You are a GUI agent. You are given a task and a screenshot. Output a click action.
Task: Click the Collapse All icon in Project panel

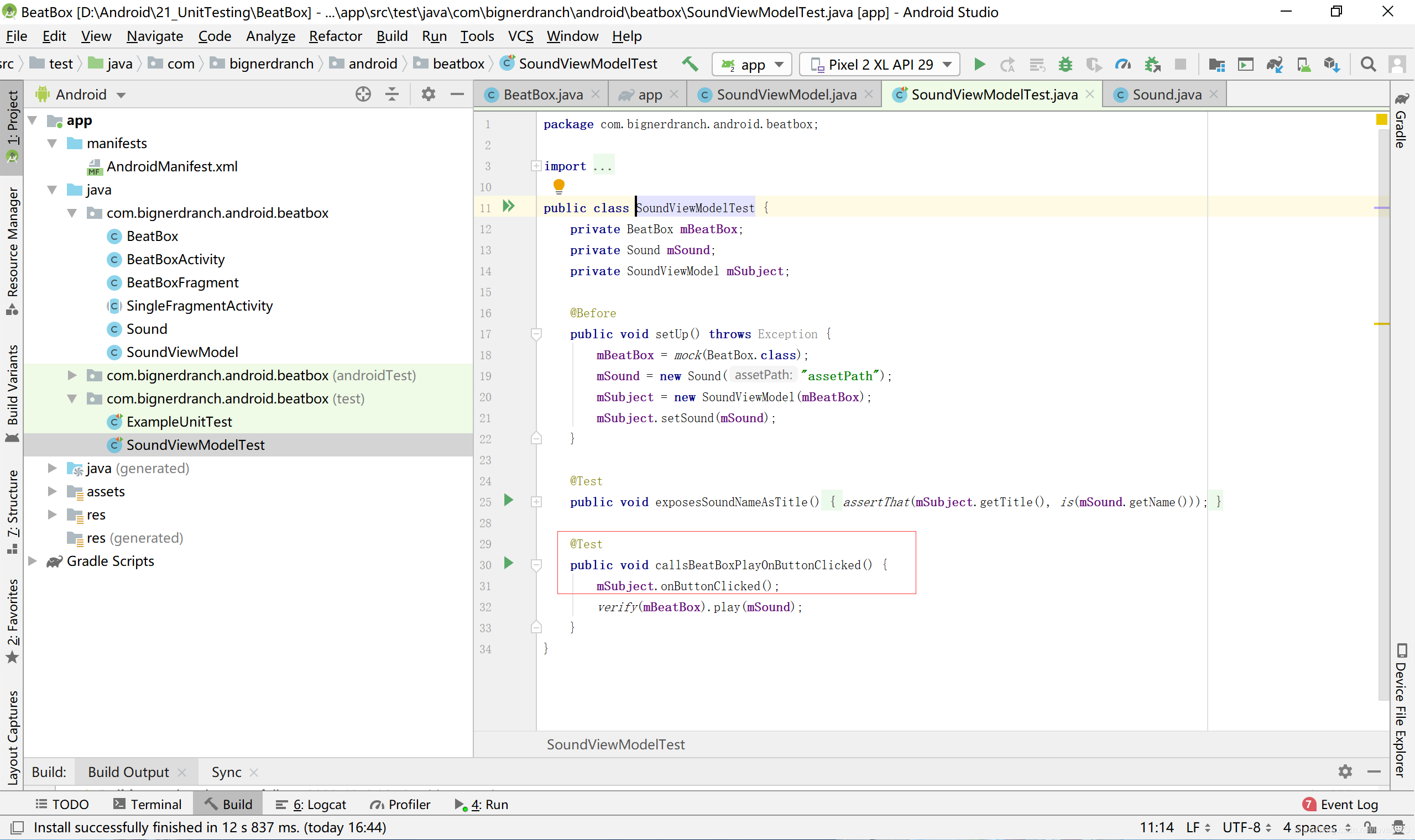click(x=392, y=94)
